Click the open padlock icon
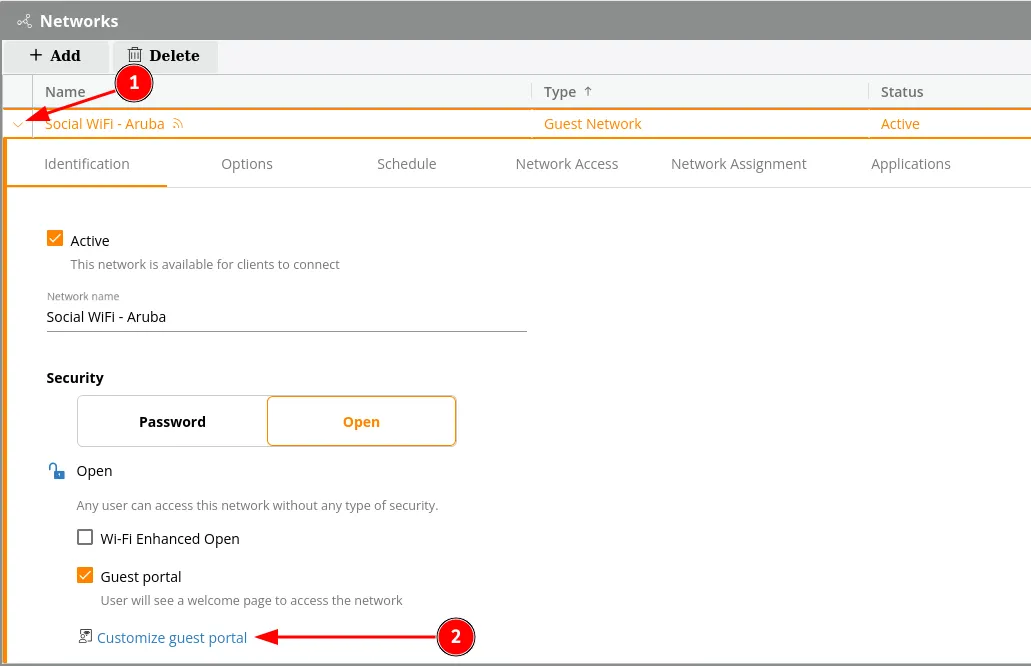1031x666 pixels. click(56, 471)
